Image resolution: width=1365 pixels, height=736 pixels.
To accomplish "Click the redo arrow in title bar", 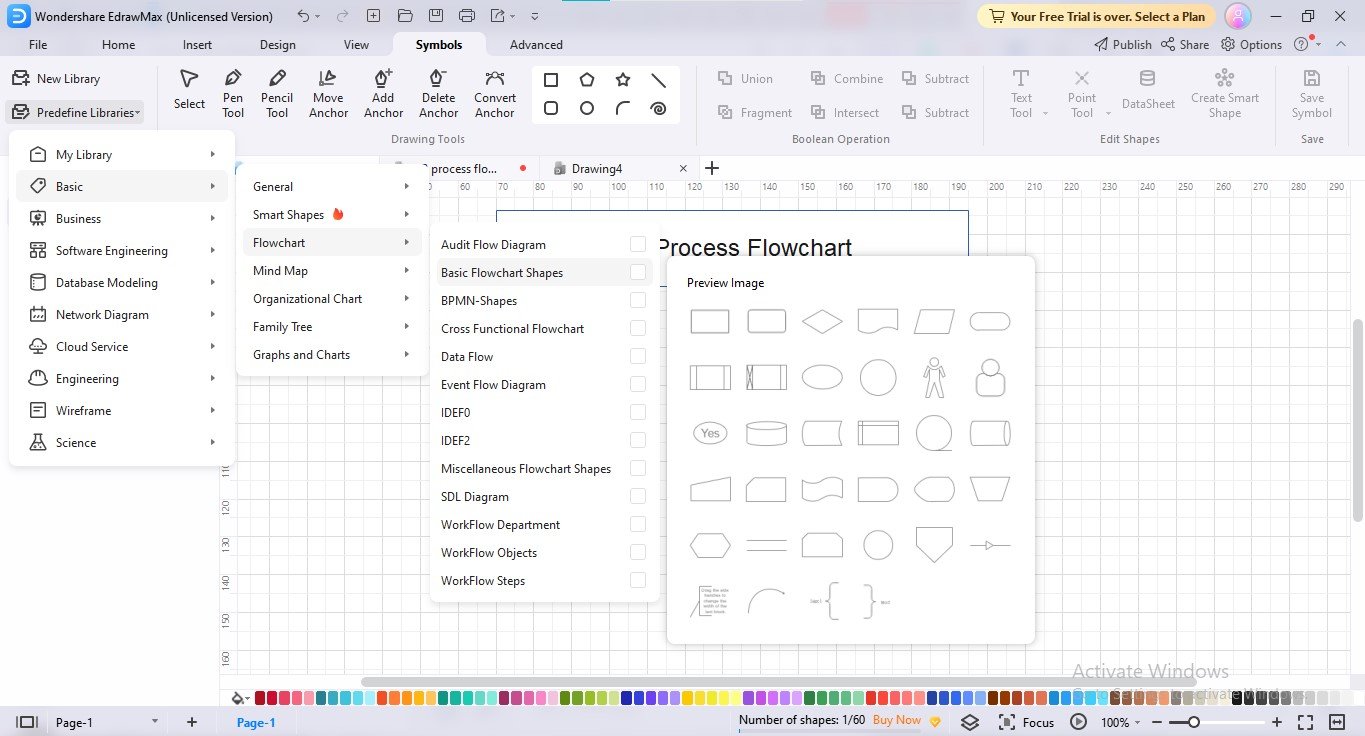I will tap(340, 16).
